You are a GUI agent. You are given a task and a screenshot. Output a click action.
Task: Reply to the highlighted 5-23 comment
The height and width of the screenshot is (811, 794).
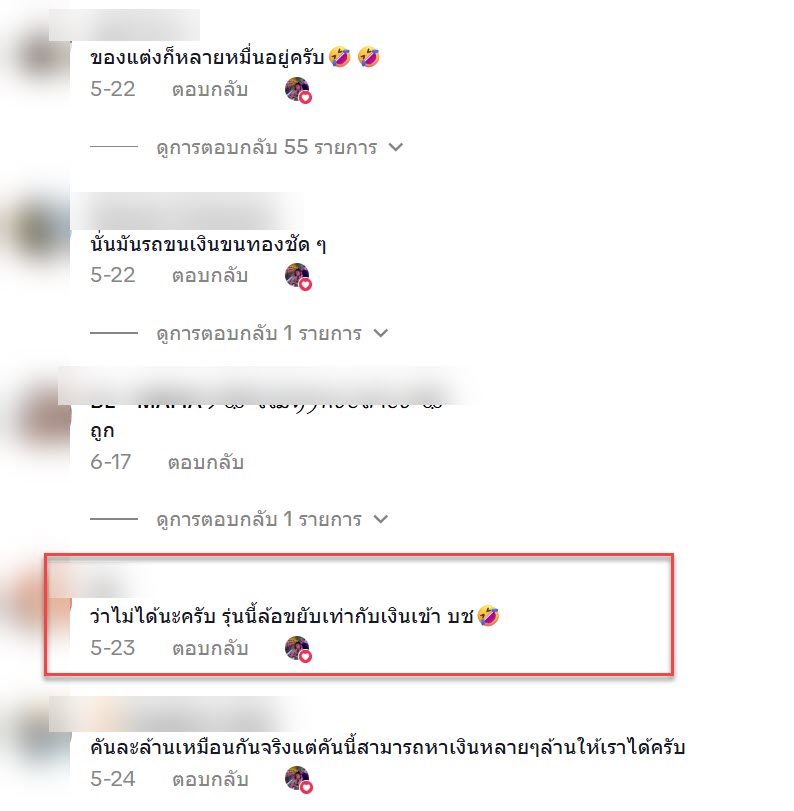click(210, 648)
